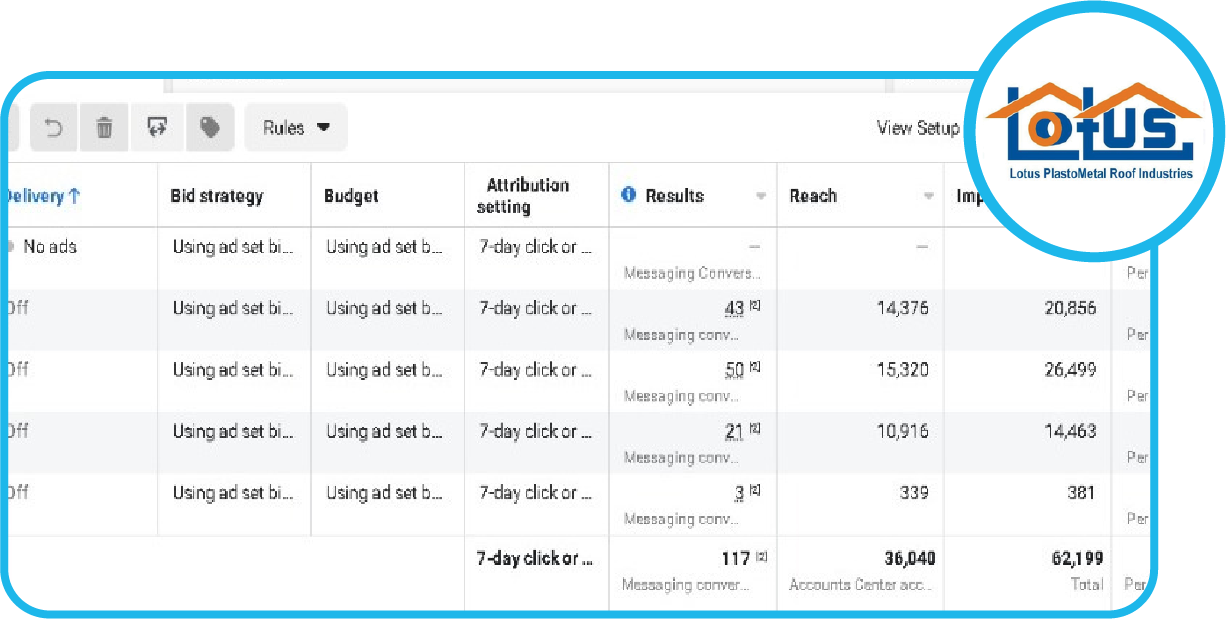Click the swap-arrows icon beside the trash
Screen dimensions: 1226x619
(157, 128)
